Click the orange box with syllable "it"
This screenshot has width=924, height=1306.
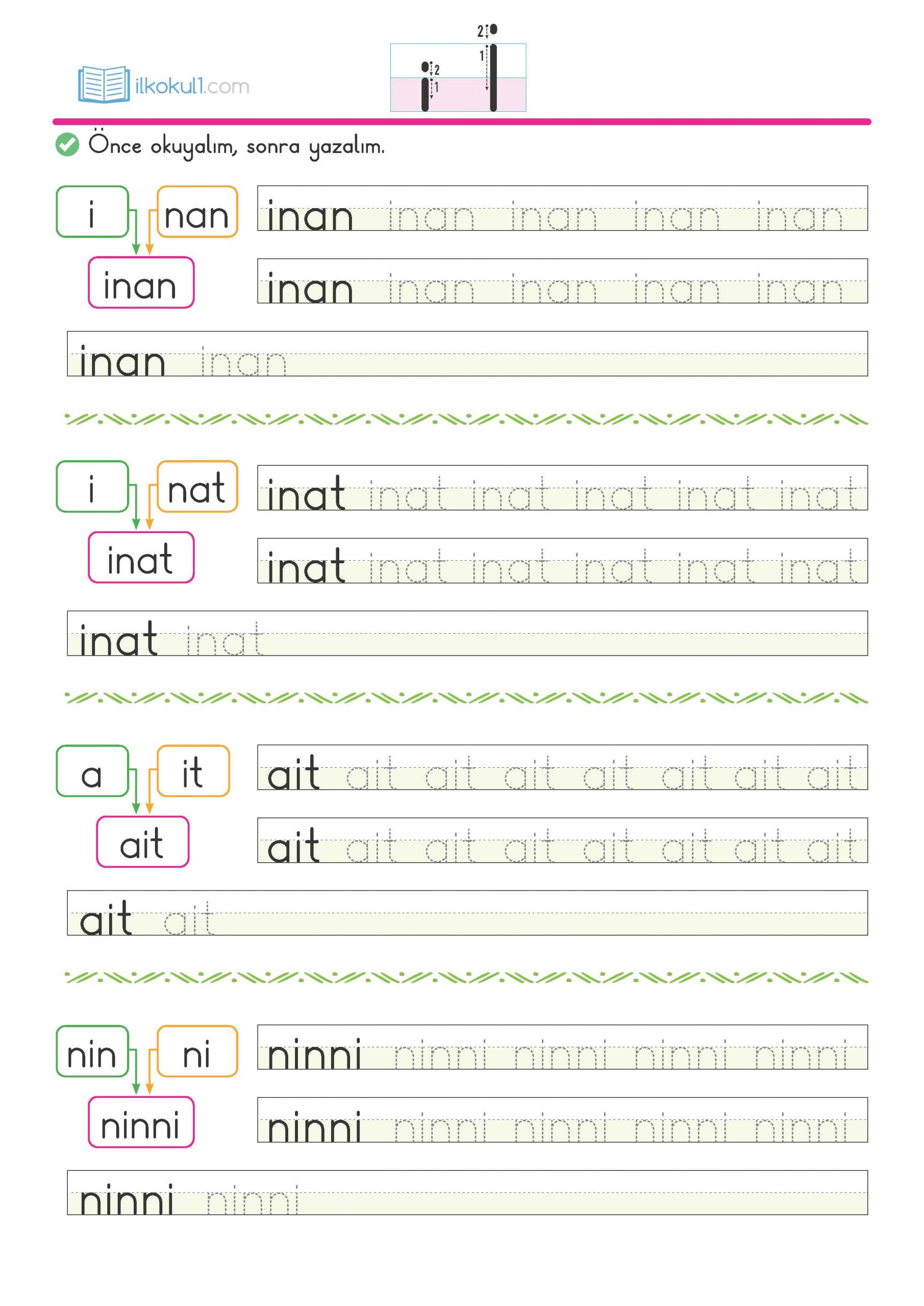coord(193,771)
